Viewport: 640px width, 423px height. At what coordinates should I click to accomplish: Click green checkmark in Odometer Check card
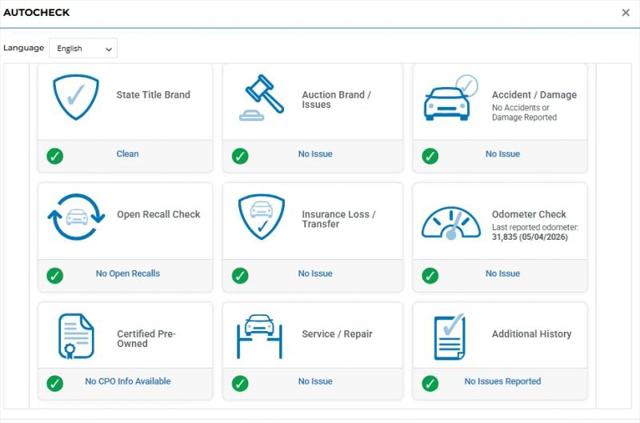tap(430, 276)
